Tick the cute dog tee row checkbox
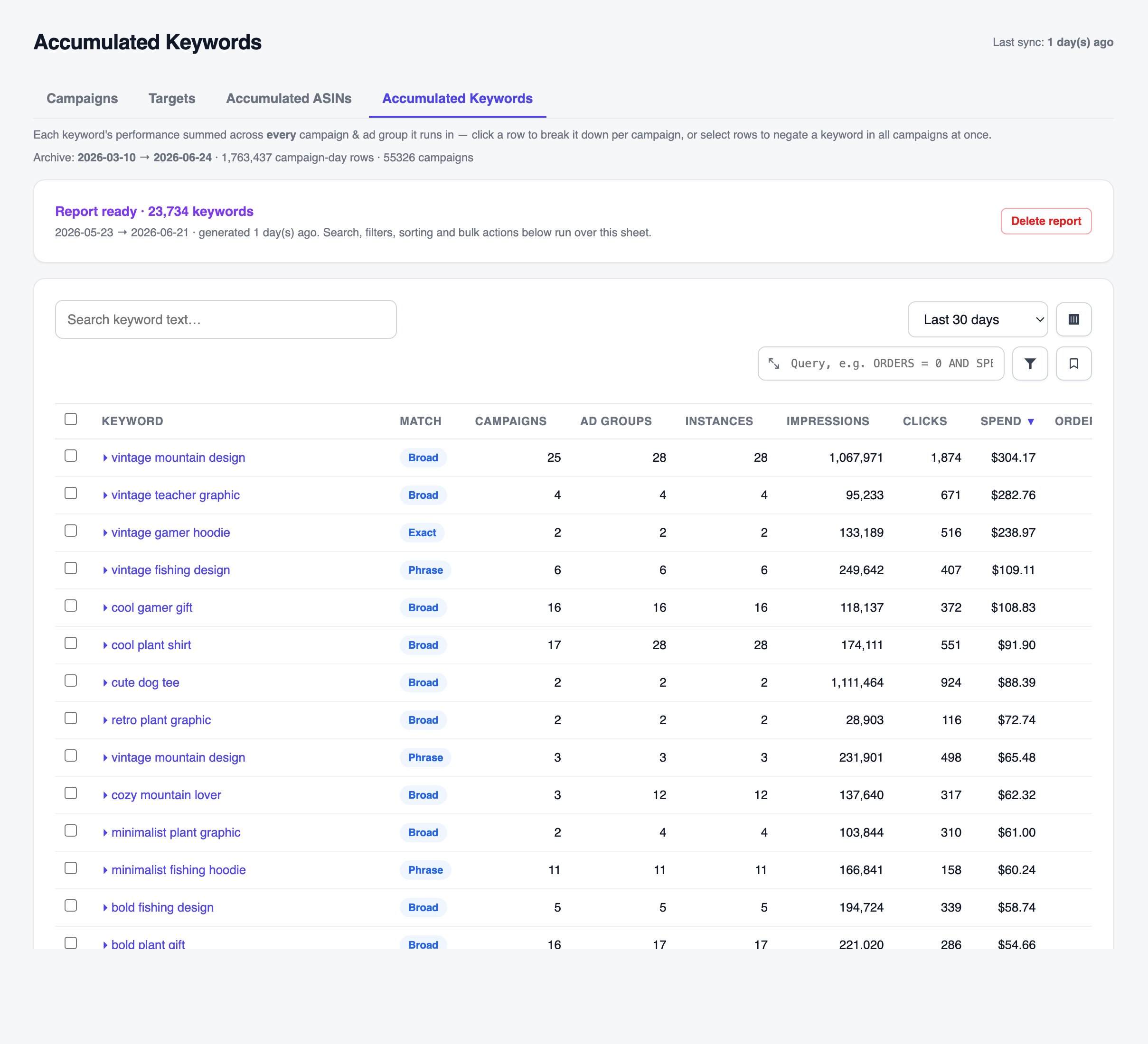Viewport: 1148px width, 1044px height. 71,681
